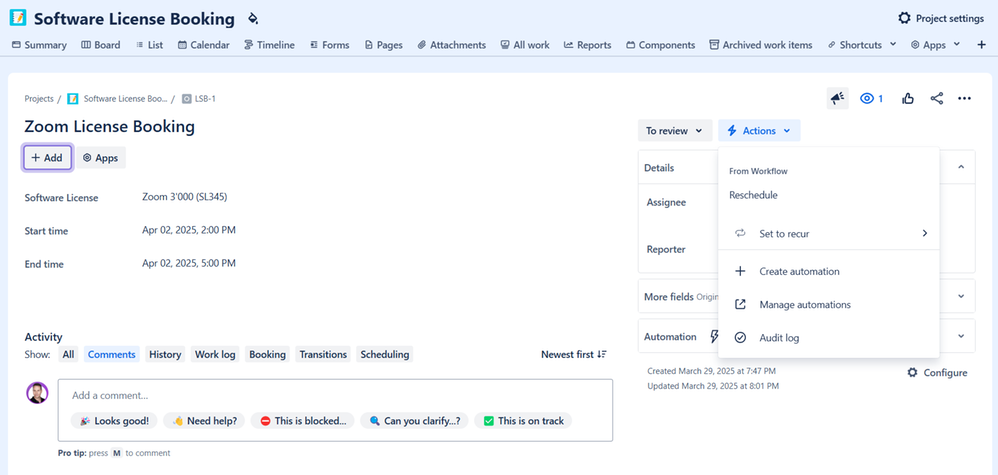Click Zoom 3'000 (SL345) license value
The width and height of the screenshot is (998, 475).
(185, 197)
